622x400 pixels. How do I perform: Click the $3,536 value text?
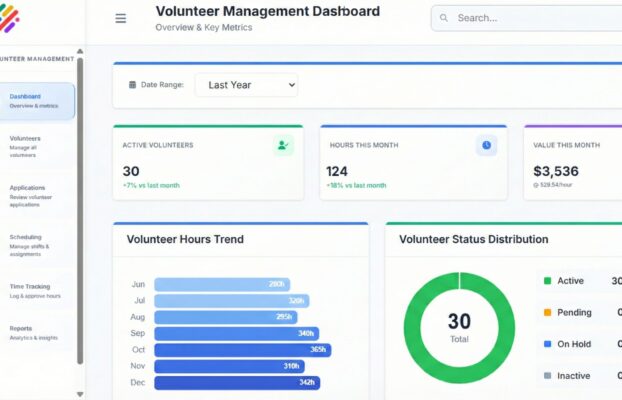tap(556, 171)
